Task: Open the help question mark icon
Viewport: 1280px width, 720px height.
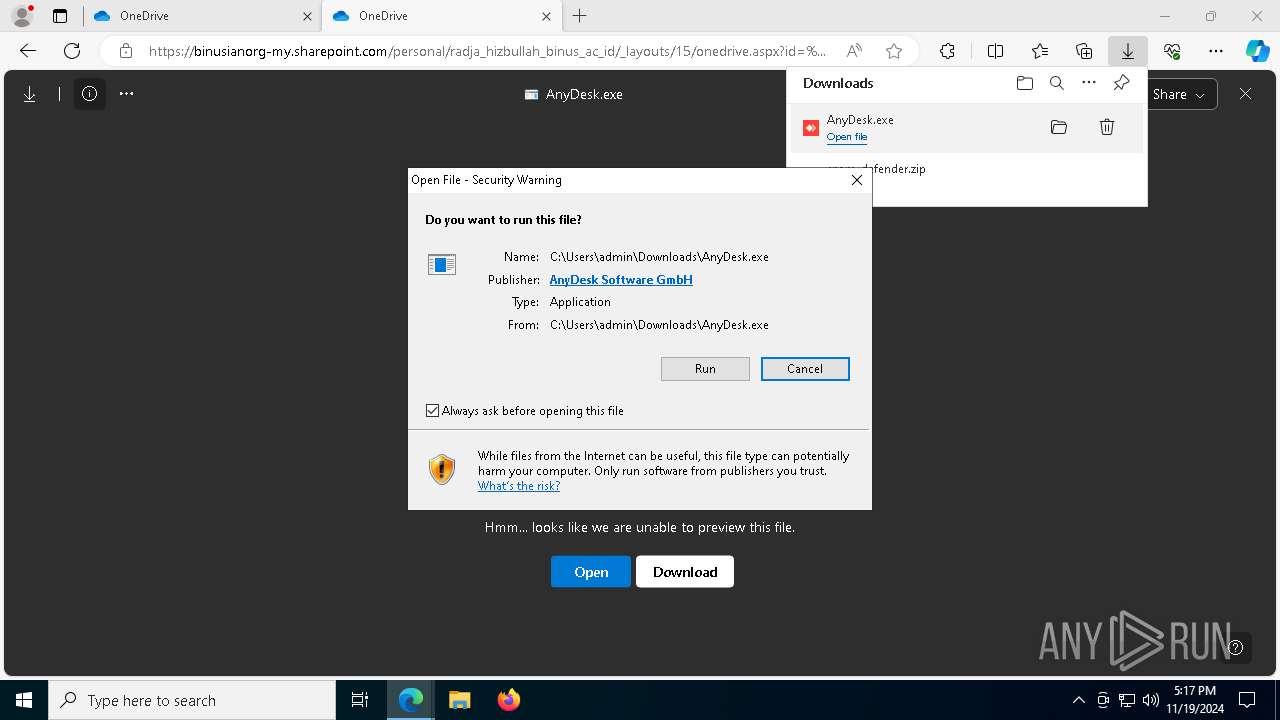Action: pyautogui.click(x=1236, y=647)
